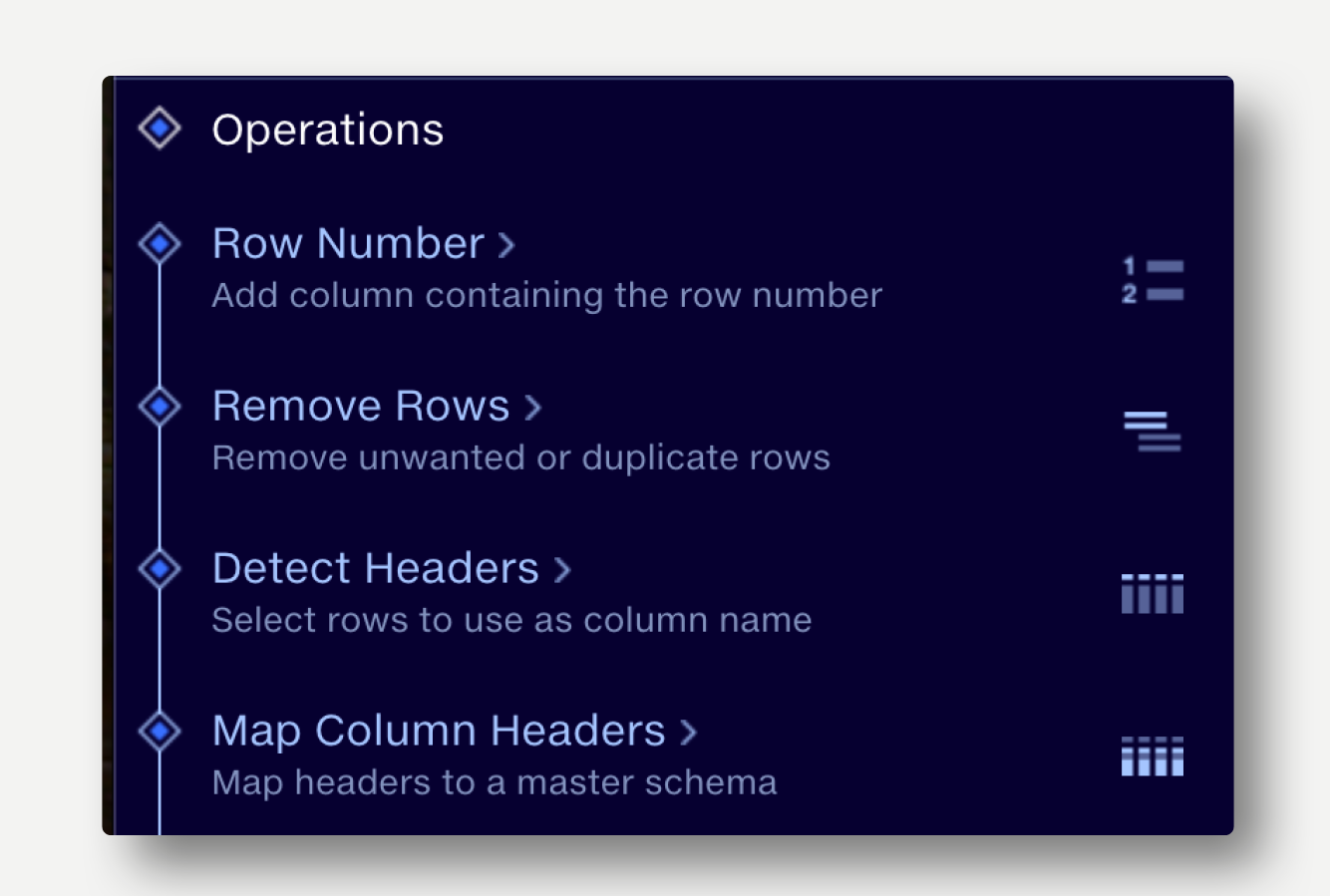Expand the Detect Headers chevron arrow
This screenshot has height=896, width=1336.
562,570
